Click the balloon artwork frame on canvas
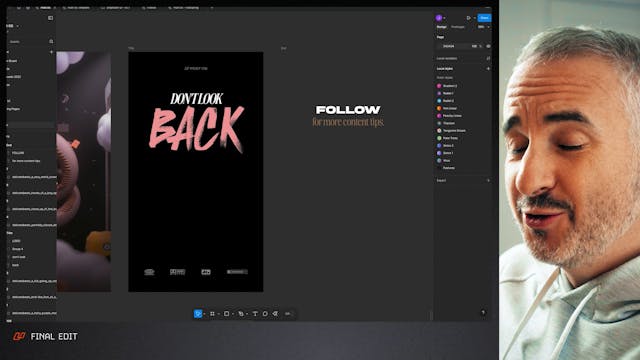Screen dimensions: 640x360 point(84,171)
